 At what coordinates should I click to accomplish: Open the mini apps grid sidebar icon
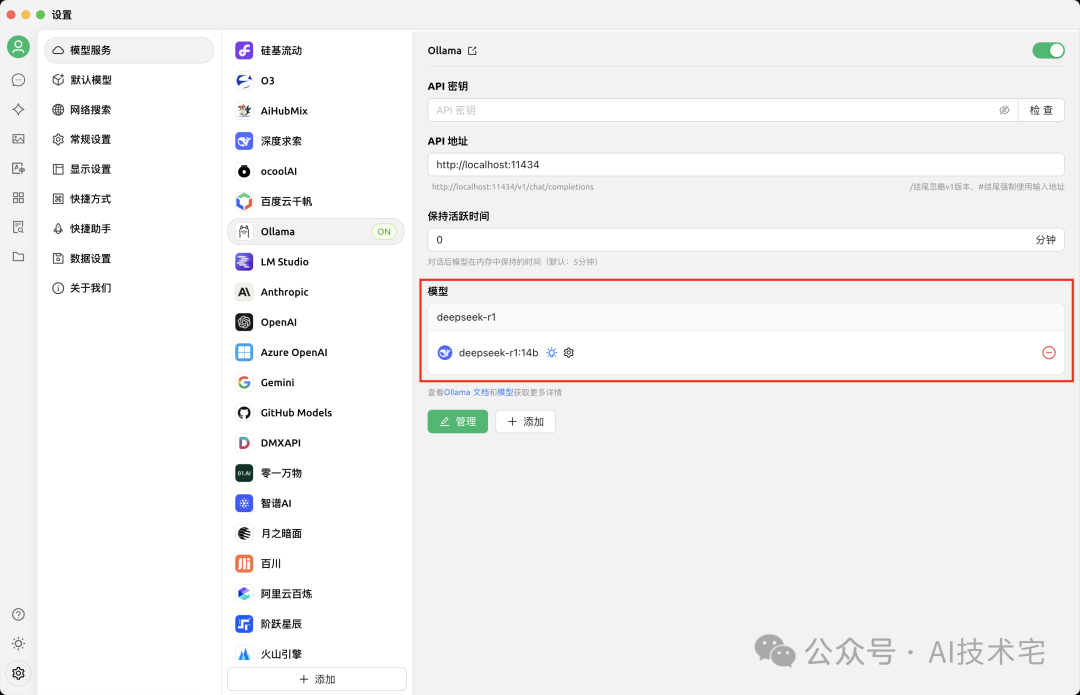(x=19, y=198)
